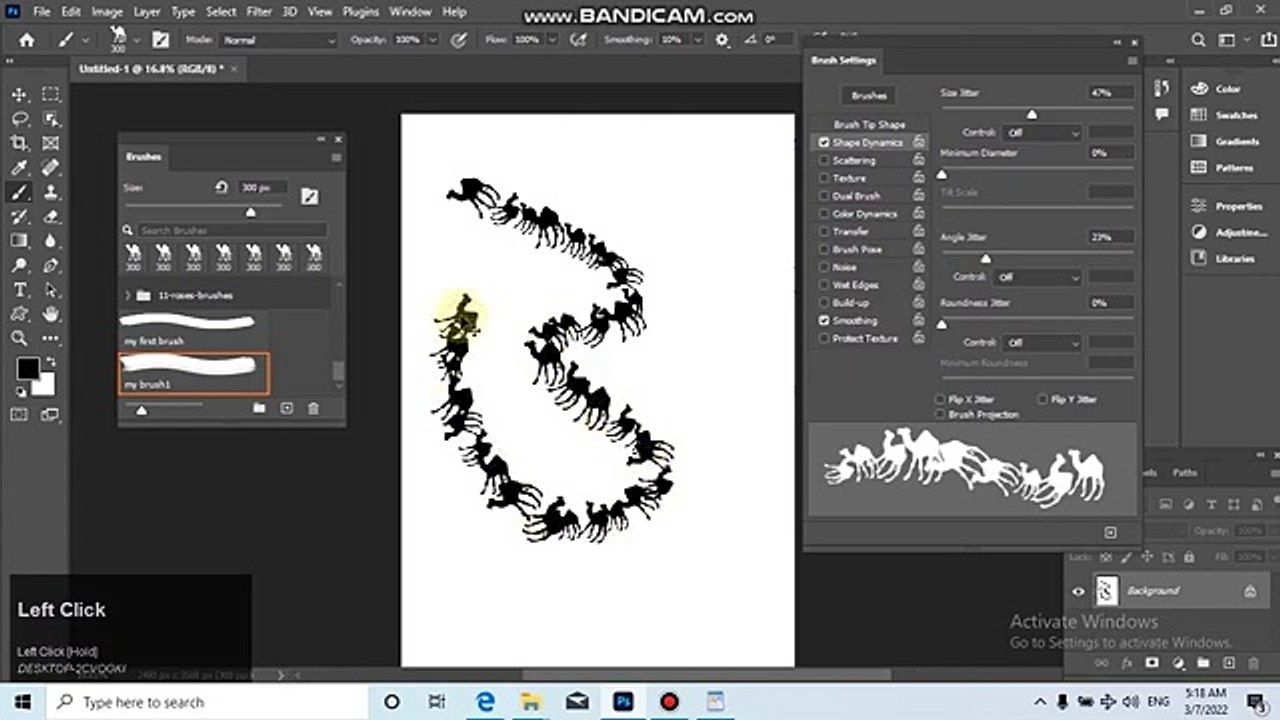Select the Object Selection tool
1280x720 pixels.
click(x=50, y=118)
